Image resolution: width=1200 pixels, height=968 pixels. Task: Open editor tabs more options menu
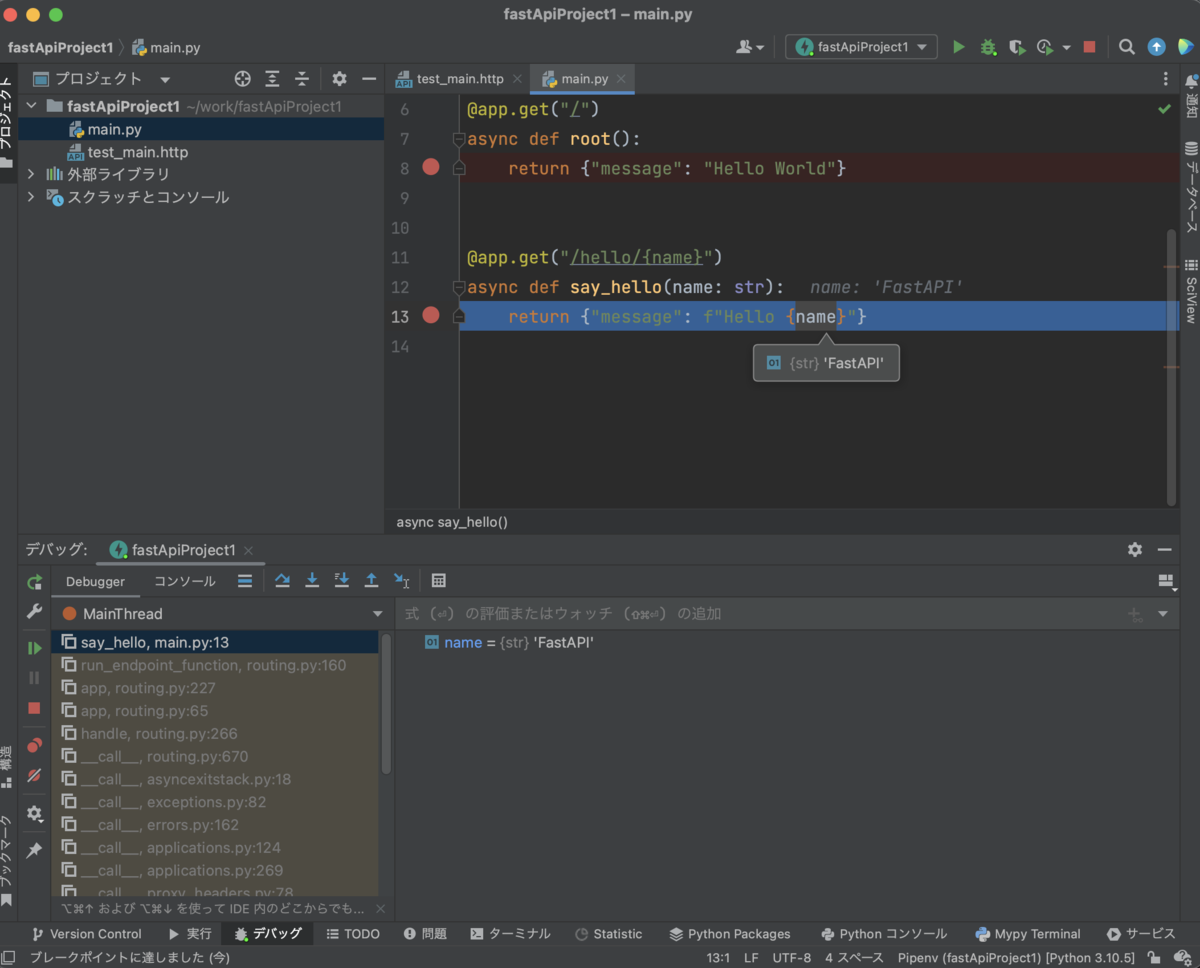point(1165,79)
